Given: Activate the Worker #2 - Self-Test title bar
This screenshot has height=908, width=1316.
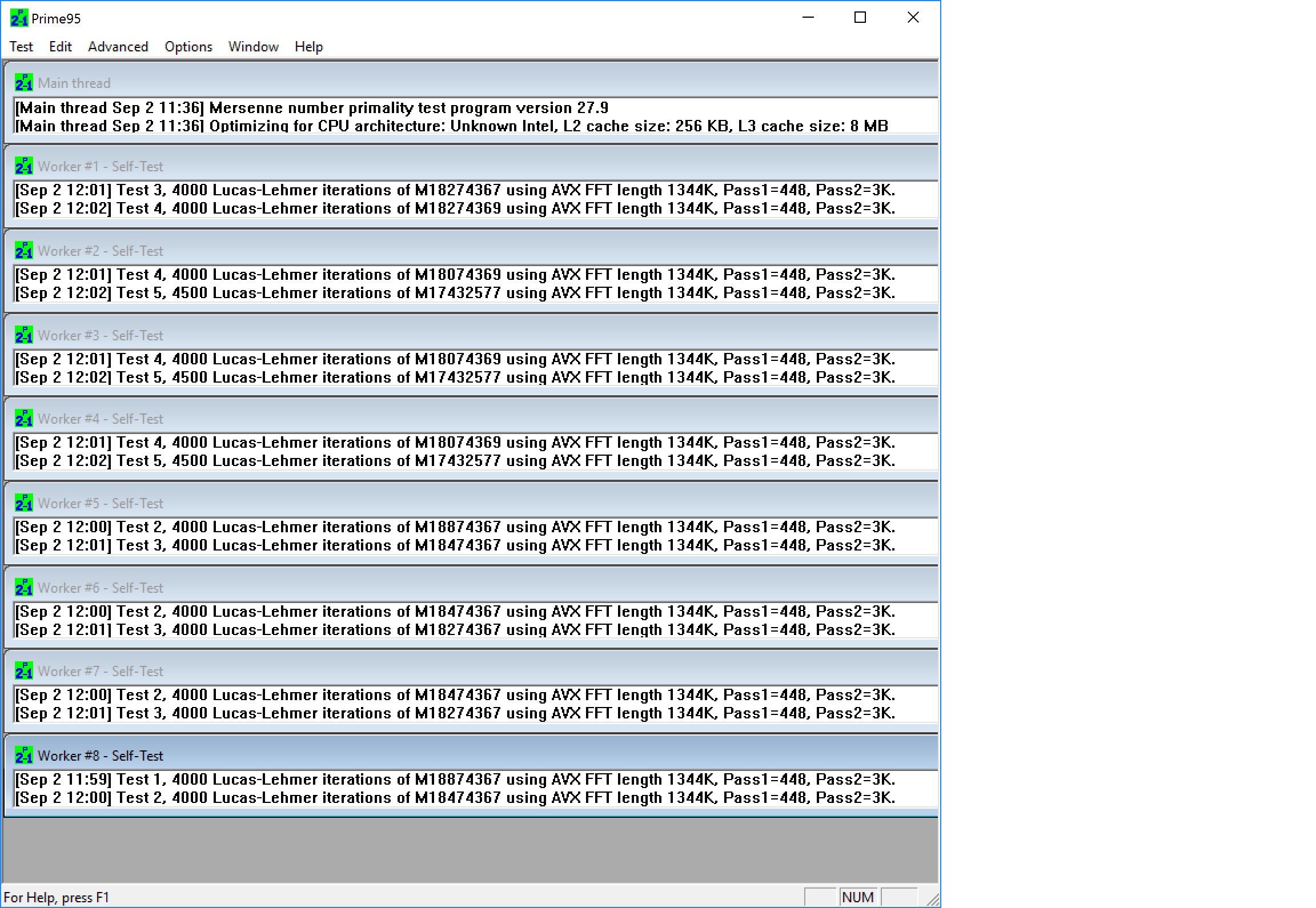Looking at the screenshot, I should tap(471, 248).
